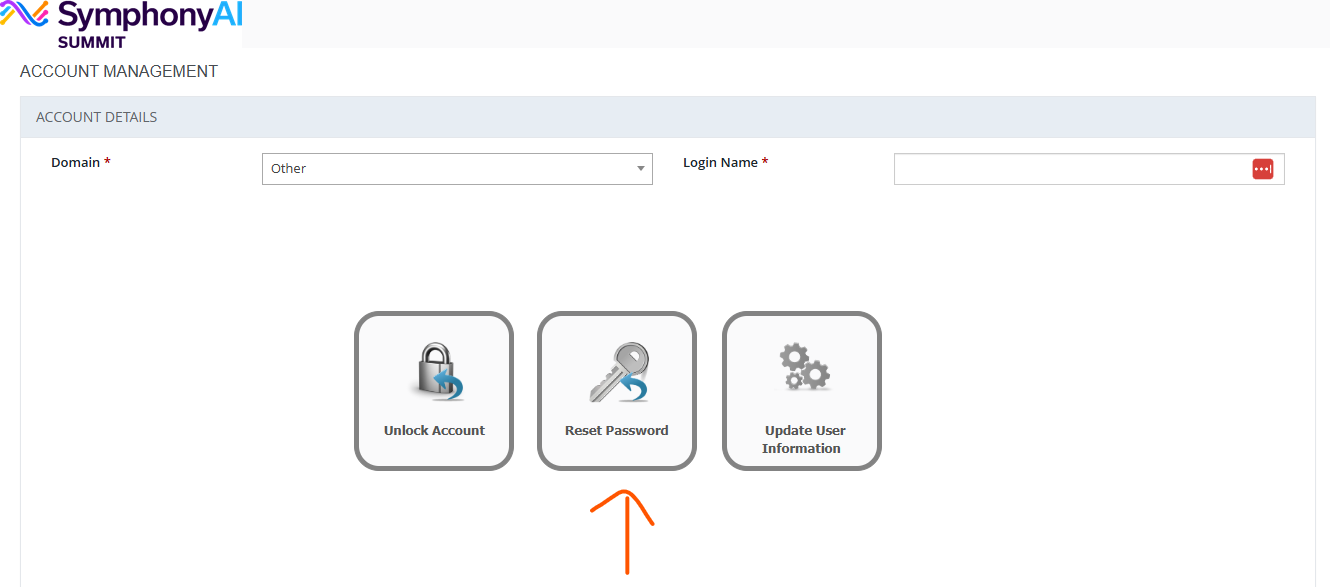The image size is (1330, 587).
Task: Expand the Domain dropdown arrow
Action: 641,169
